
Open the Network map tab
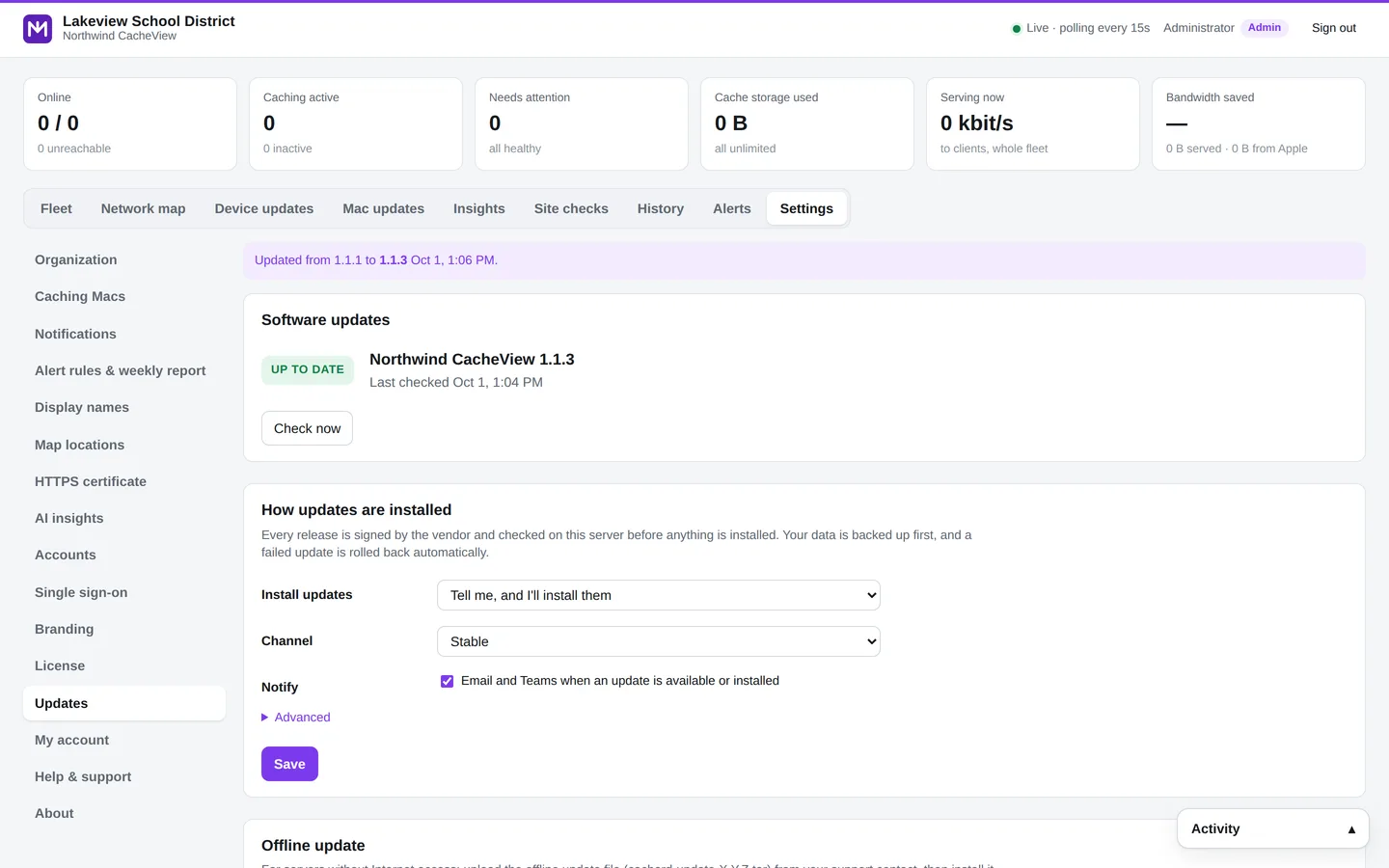[143, 208]
